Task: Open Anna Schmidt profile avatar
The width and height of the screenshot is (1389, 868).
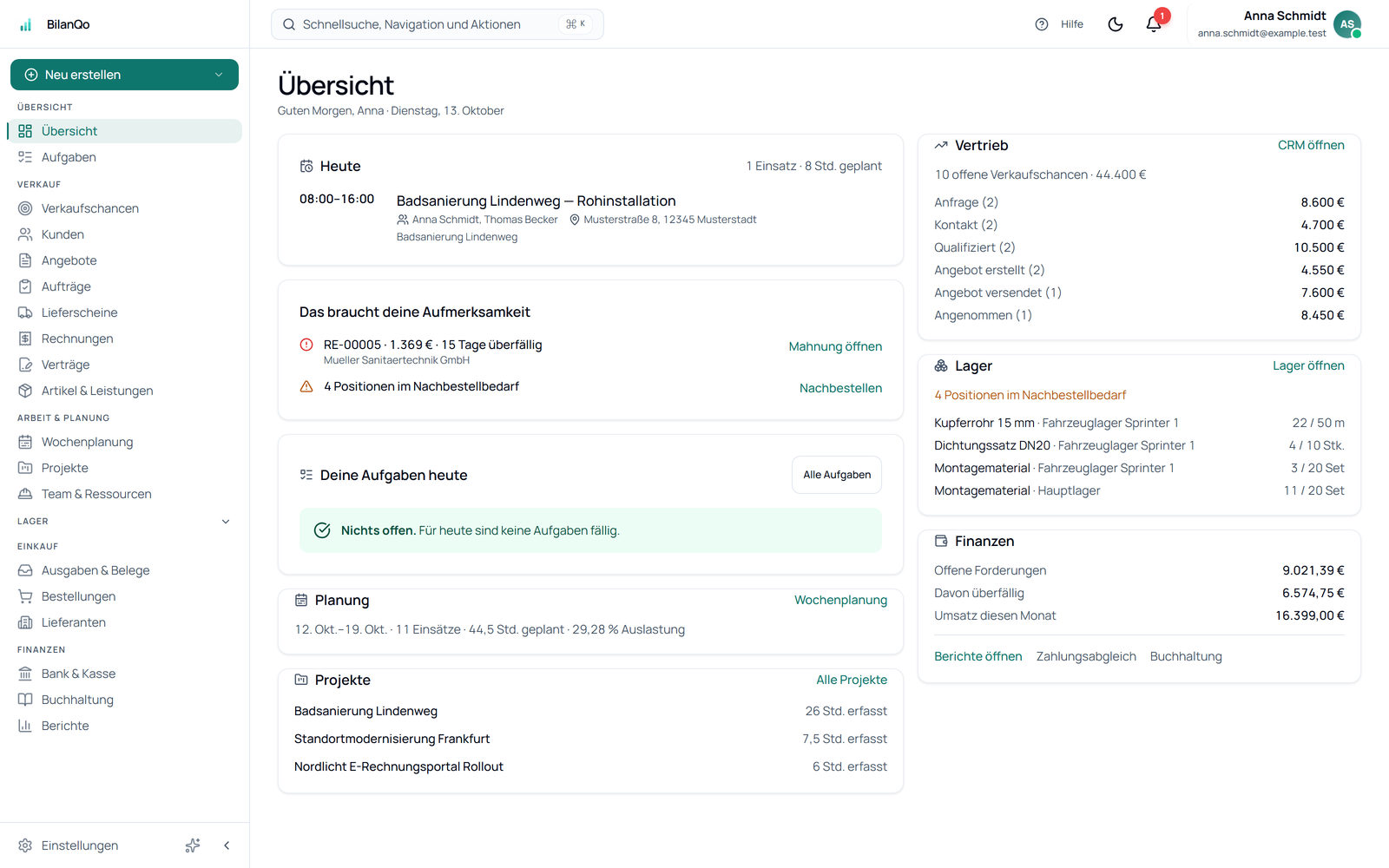Action: [1347, 24]
